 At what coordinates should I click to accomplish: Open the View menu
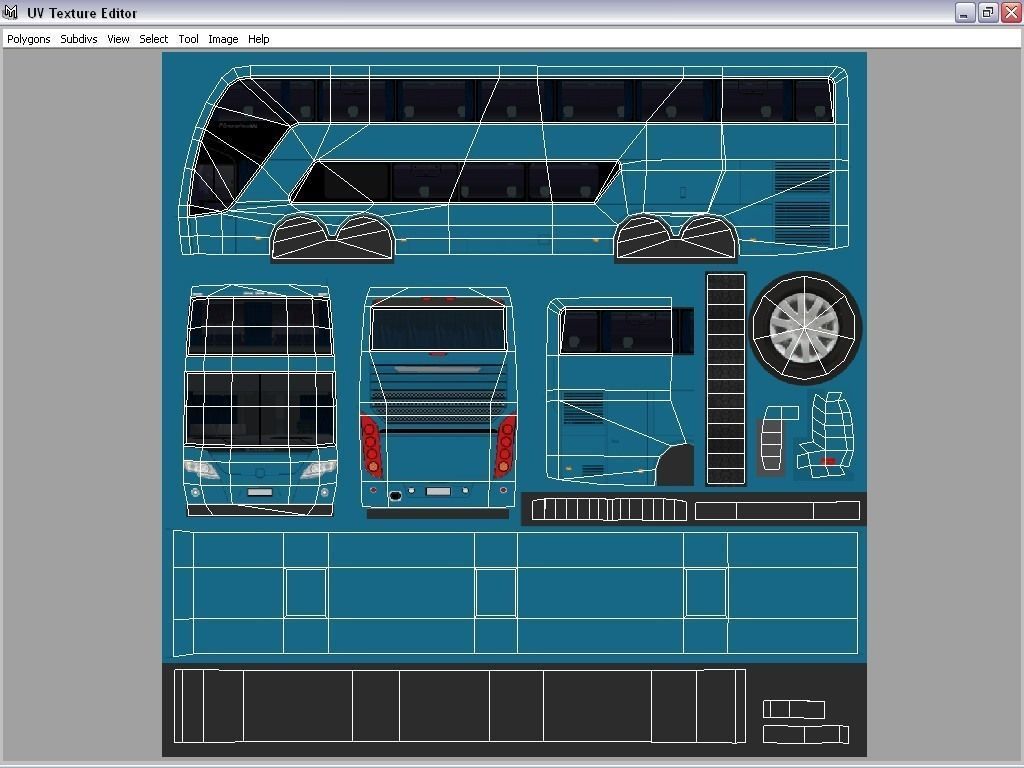coord(118,39)
